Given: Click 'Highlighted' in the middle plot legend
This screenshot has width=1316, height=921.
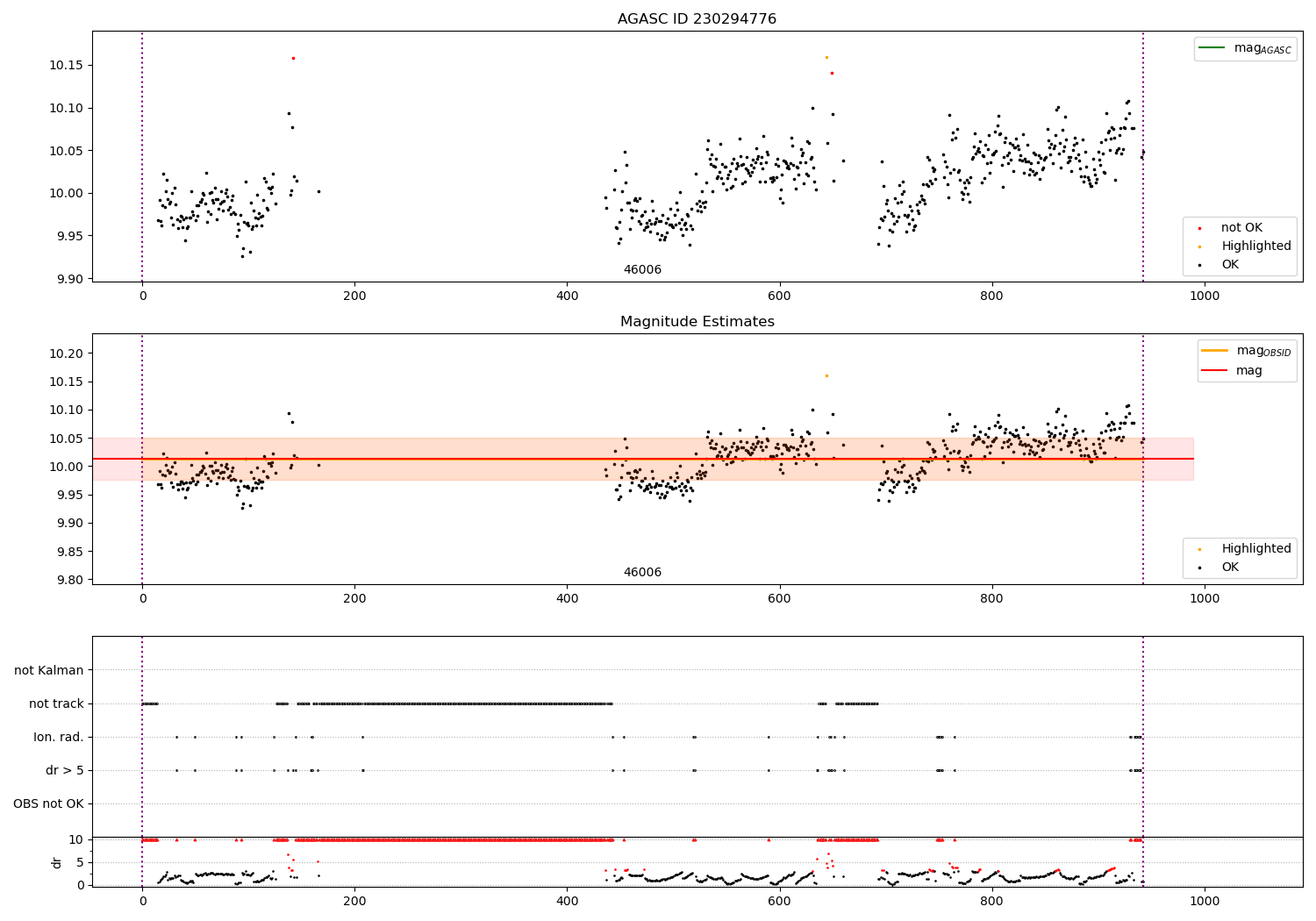Looking at the screenshot, I should 1256,549.
